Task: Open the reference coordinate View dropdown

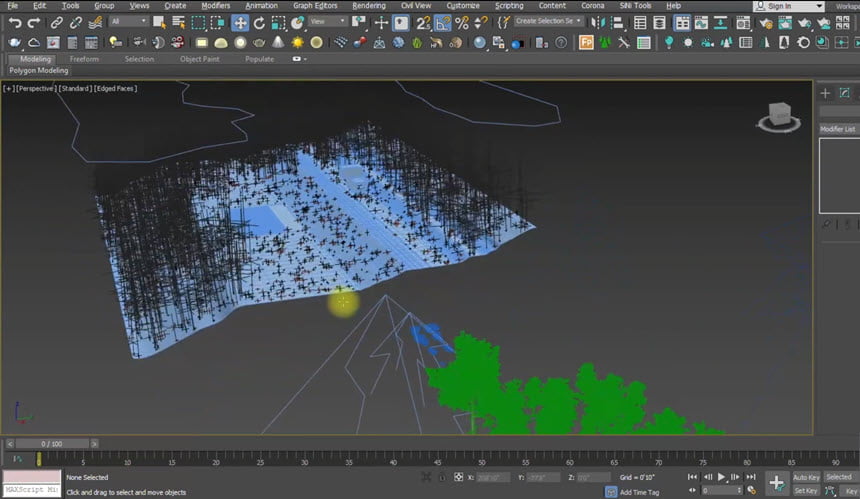Action: point(327,21)
